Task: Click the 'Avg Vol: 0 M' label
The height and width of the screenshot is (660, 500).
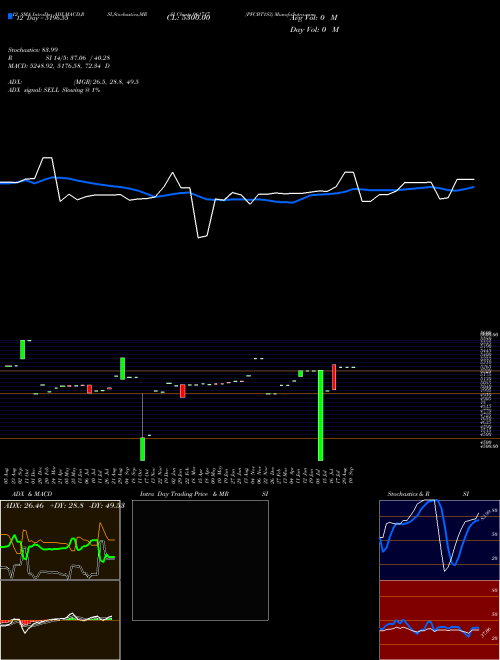Action: click(x=314, y=18)
